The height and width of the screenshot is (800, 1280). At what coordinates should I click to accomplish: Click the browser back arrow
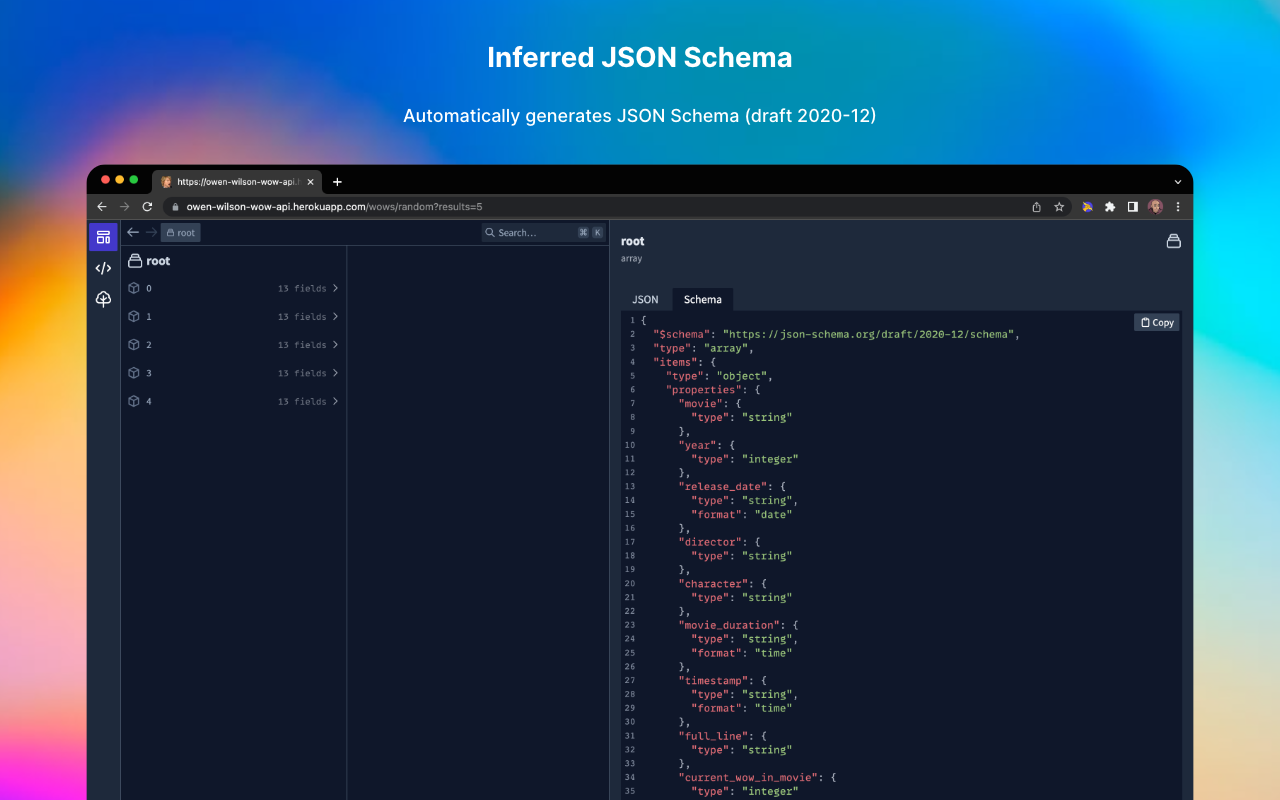(101, 206)
